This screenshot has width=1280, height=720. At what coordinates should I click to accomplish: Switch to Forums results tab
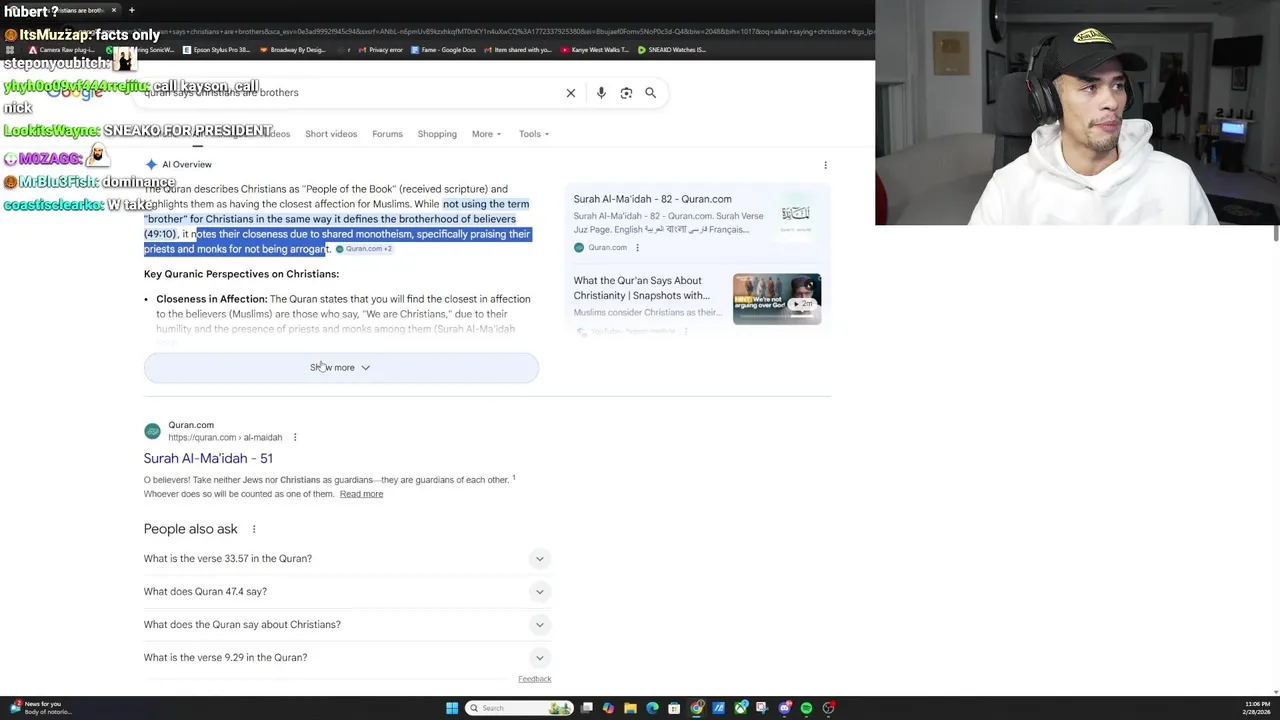(x=387, y=134)
